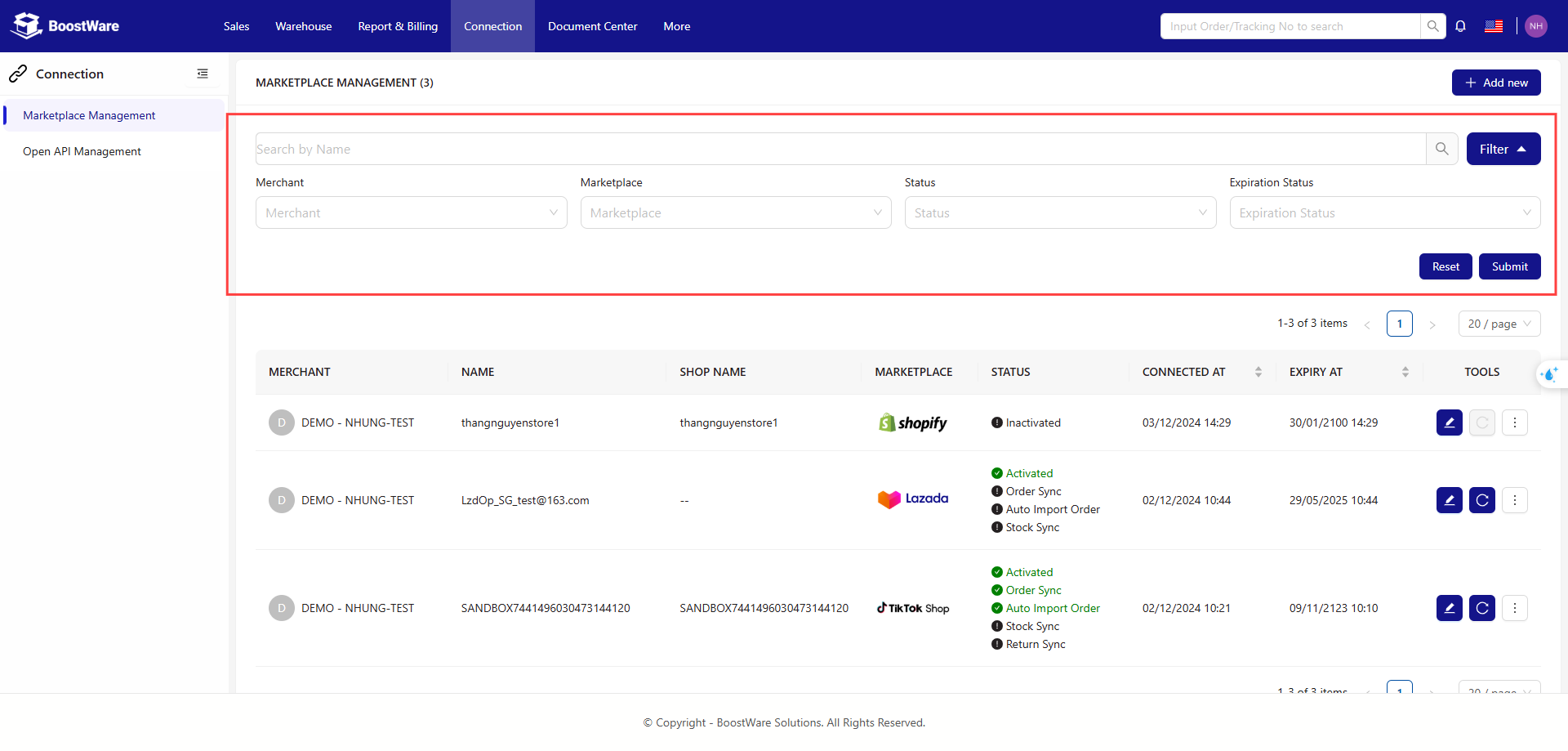The height and width of the screenshot is (751, 1568).
Task: Select Marketplace Management in sidebar
Action: point(114,115)
